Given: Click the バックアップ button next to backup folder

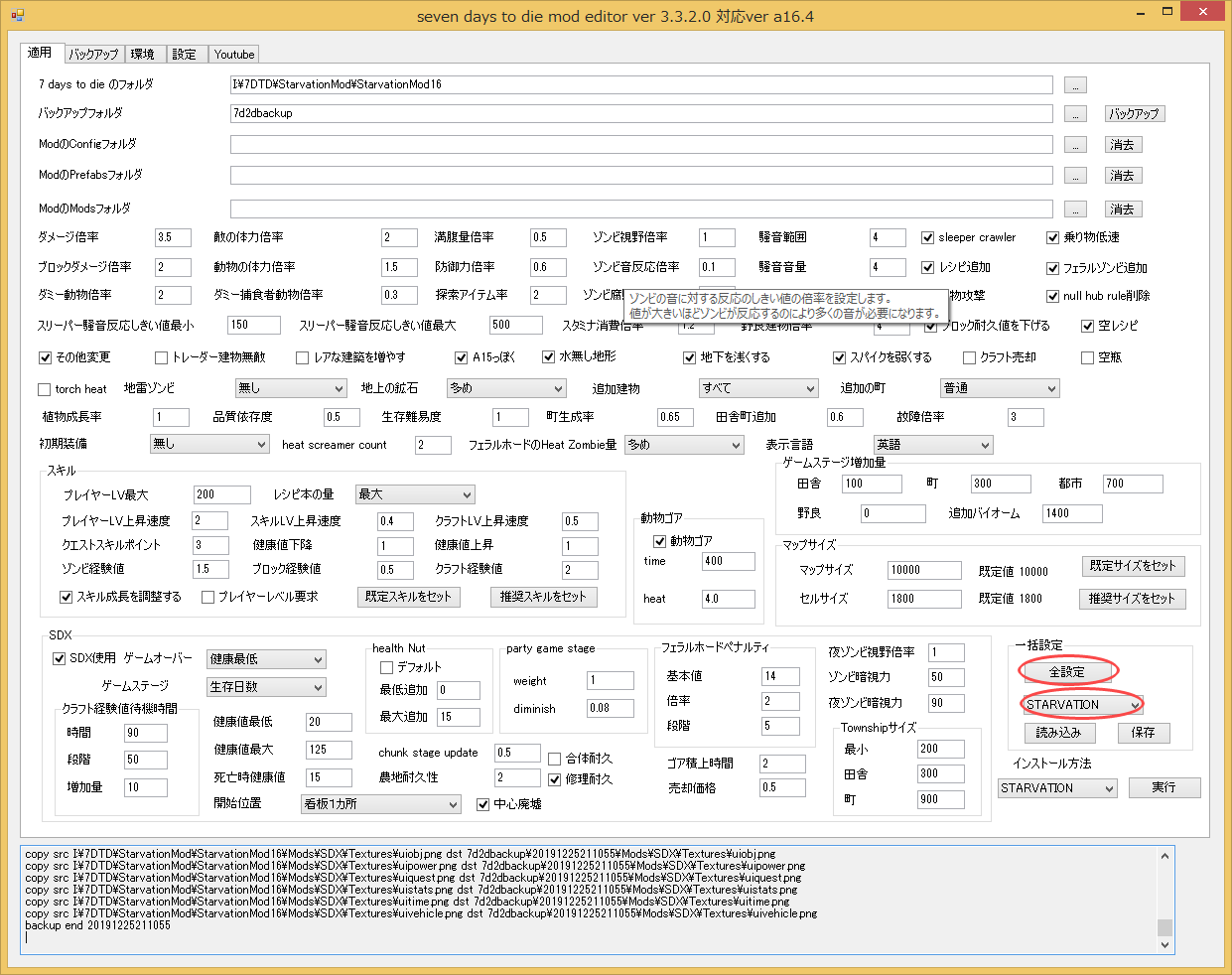Looking at the screenshot, I should click(1135, 114).
